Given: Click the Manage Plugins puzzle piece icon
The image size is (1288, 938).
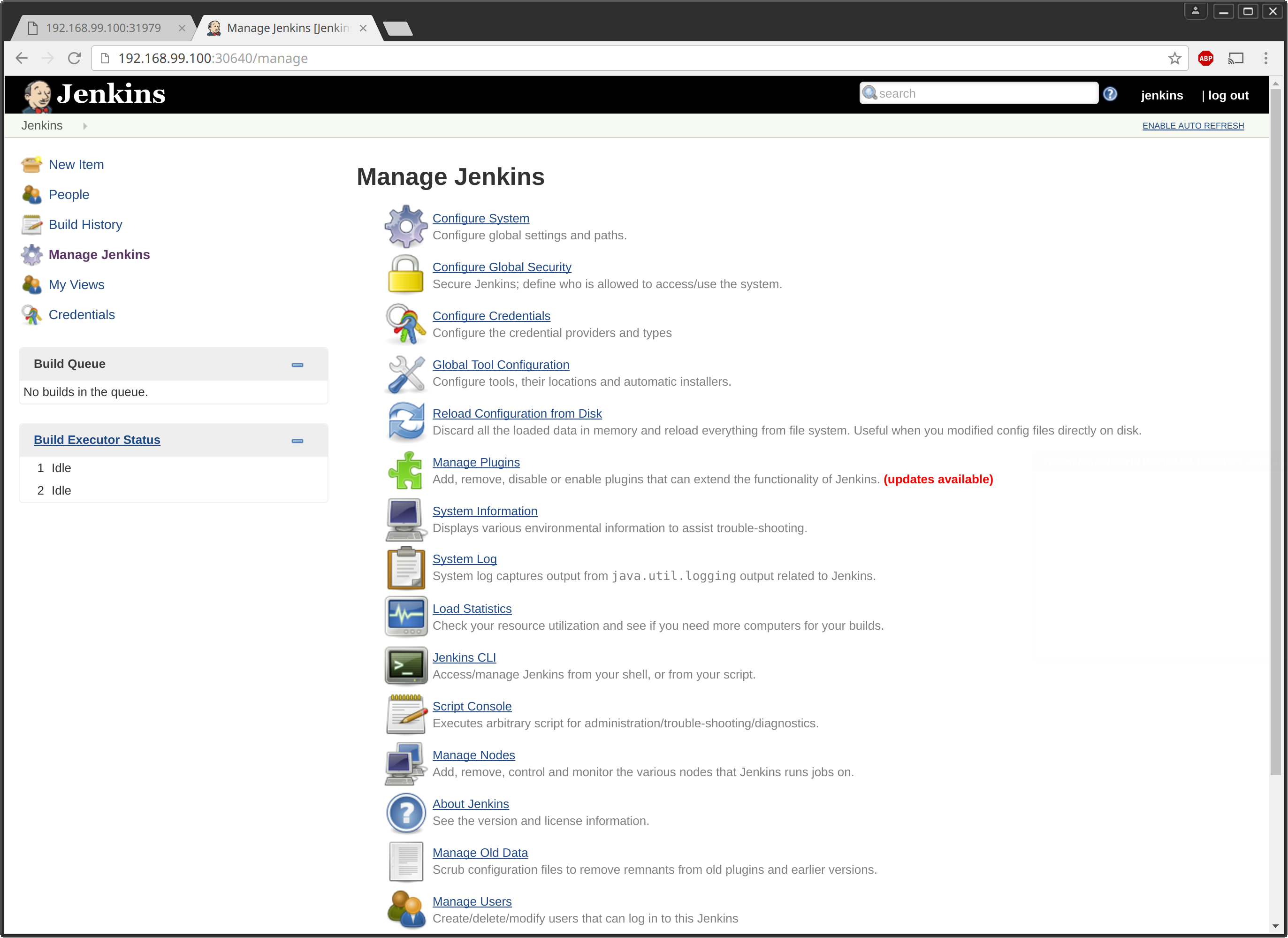Looking at the screenshot, I should click(405, 471).
